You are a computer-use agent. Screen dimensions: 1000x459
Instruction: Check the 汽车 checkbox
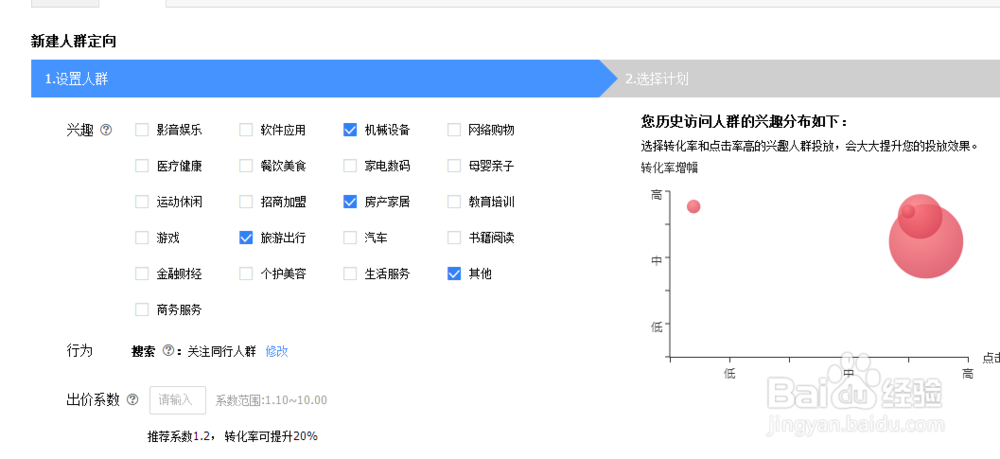point(349,238)
